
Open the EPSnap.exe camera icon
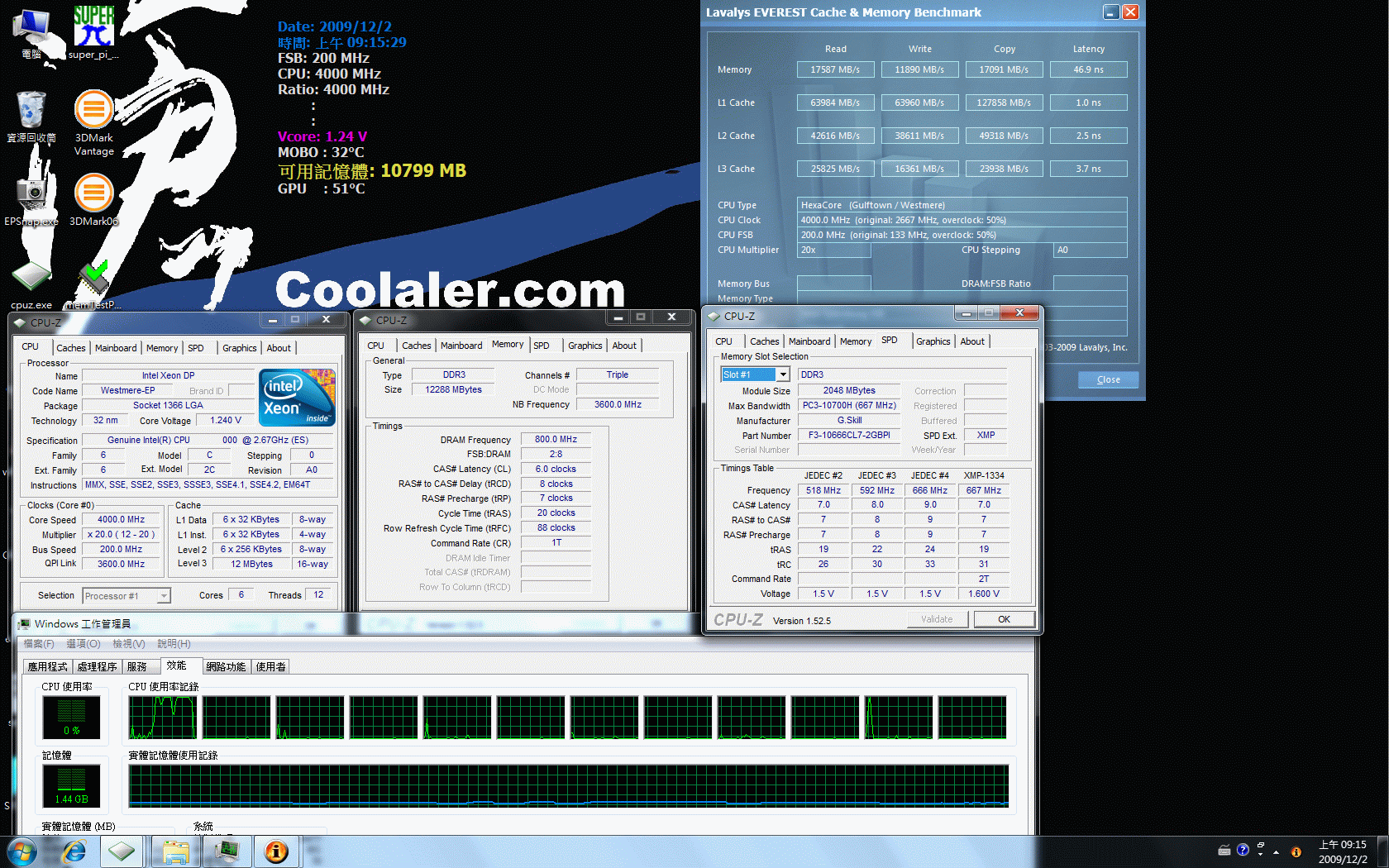click(31, 198)
